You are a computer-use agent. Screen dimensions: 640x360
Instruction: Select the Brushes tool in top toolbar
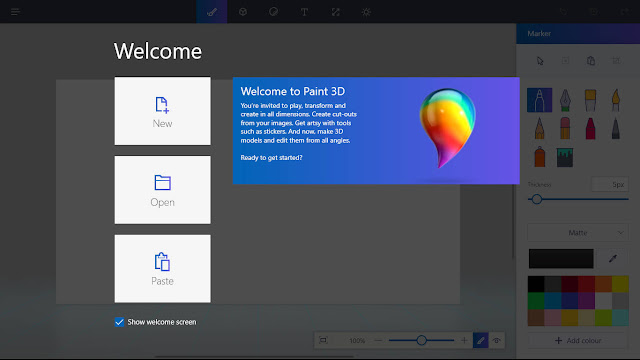click(211, 11)
